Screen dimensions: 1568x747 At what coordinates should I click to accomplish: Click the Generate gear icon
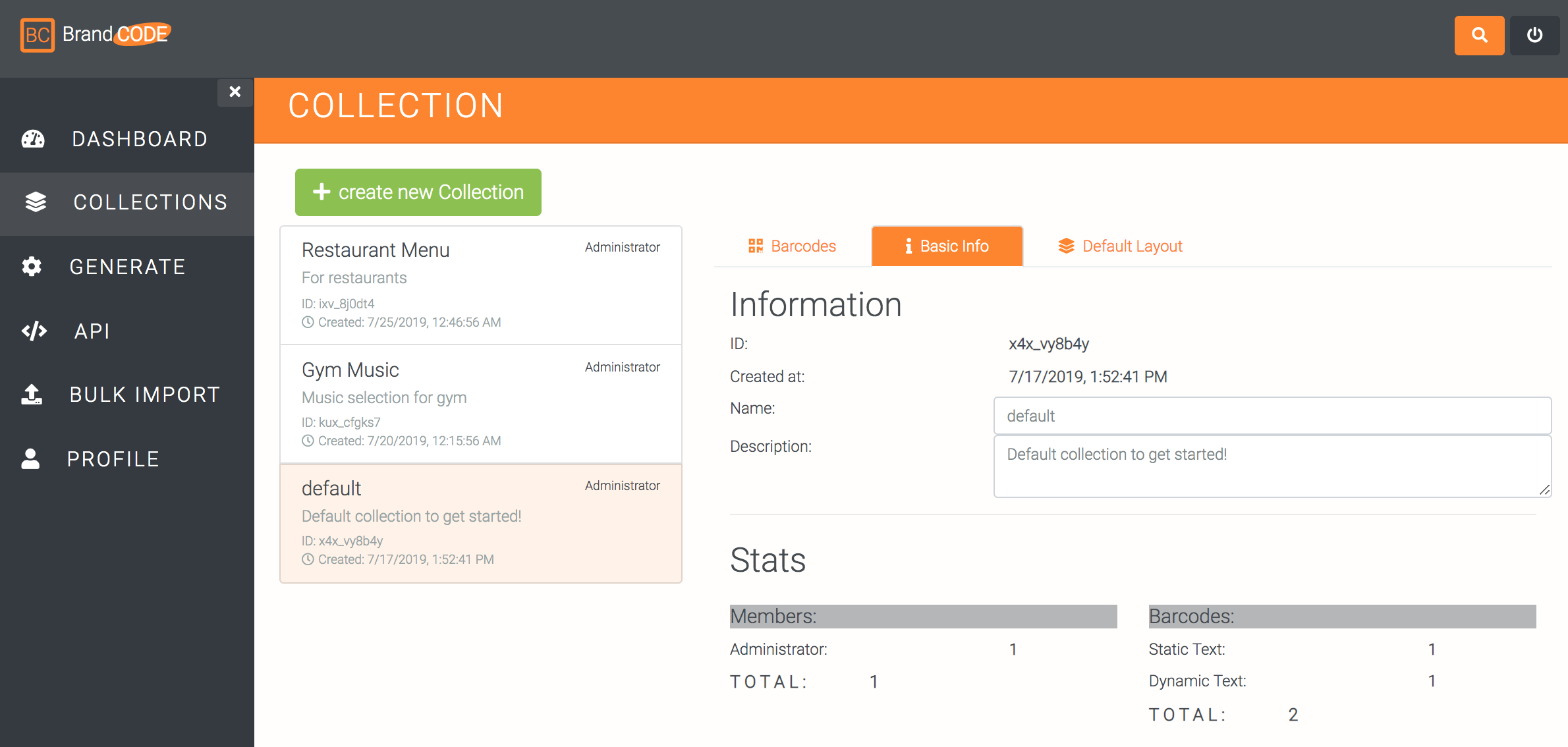(x=32, y=266)
